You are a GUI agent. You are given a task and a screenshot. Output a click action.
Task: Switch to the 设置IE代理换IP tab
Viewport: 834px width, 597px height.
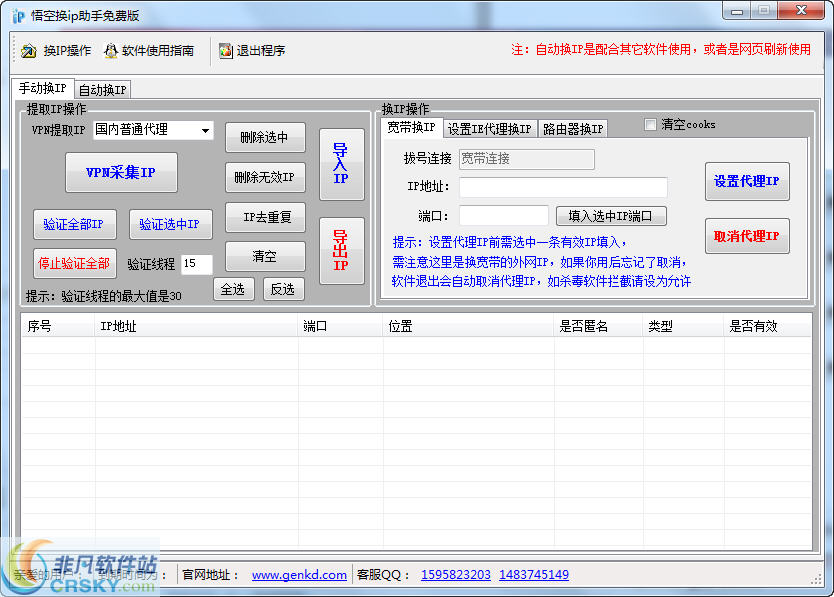click(490, 128)
